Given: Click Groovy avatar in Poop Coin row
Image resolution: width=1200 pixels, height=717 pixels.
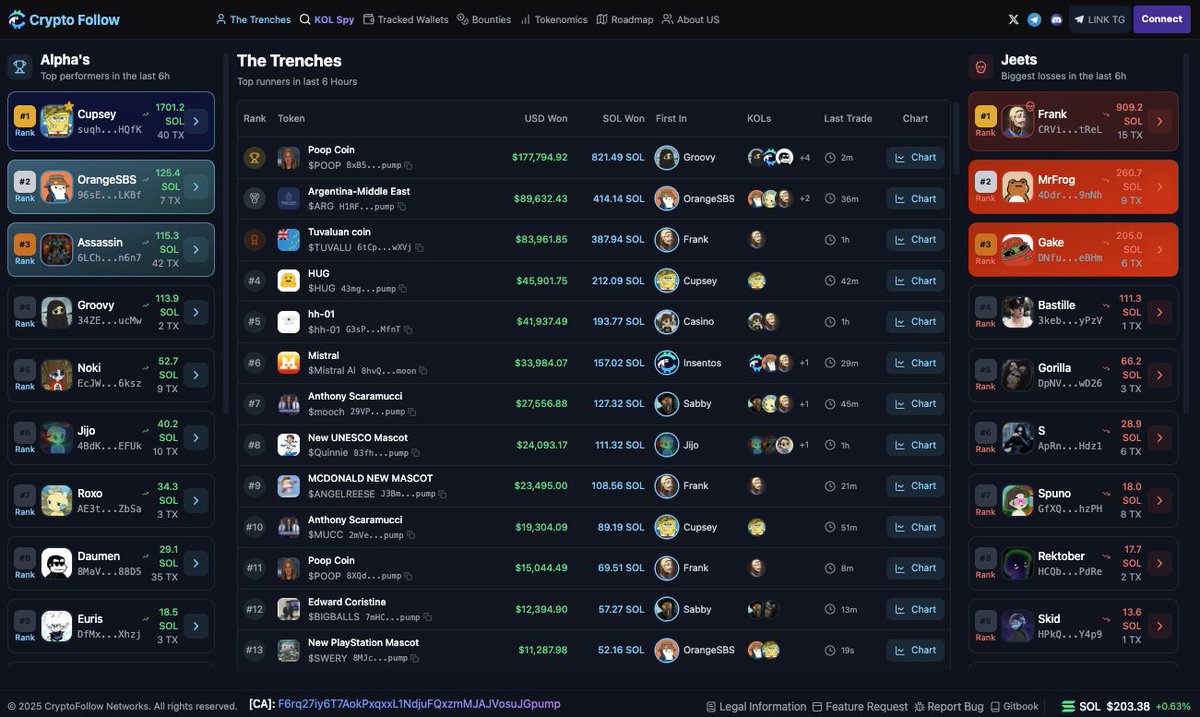Looking at the screenshot, I should click(666, 157).
